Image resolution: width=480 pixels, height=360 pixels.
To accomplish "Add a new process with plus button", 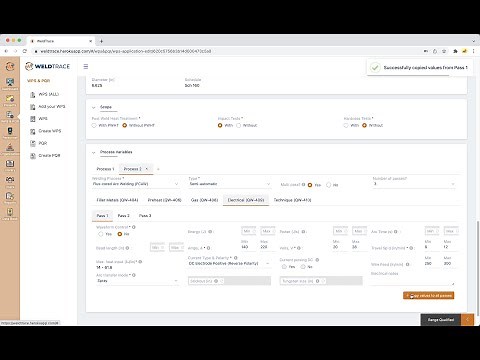I will 158,169.
